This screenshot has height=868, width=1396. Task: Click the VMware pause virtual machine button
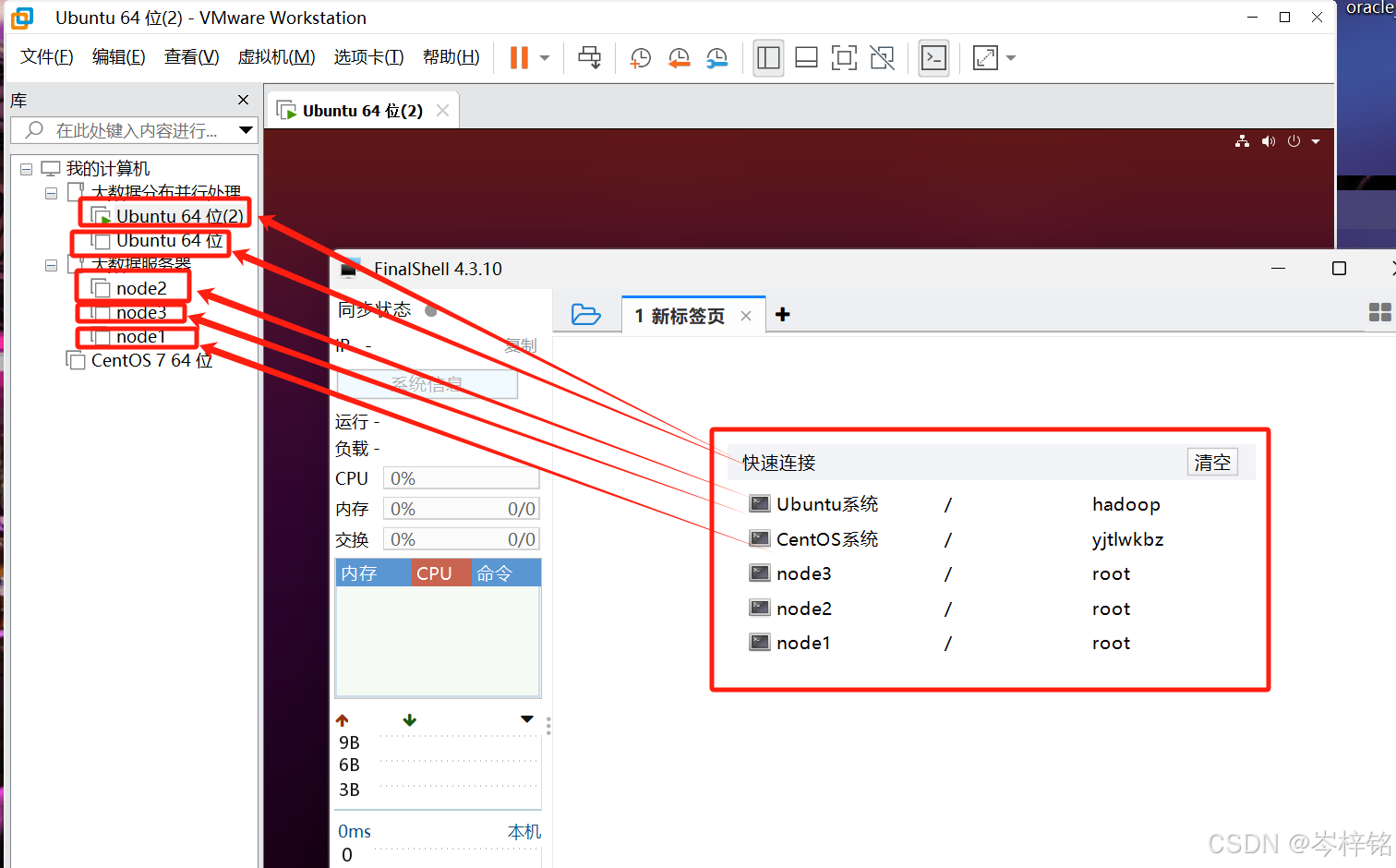pyautogui.click(x=519, y=58)
